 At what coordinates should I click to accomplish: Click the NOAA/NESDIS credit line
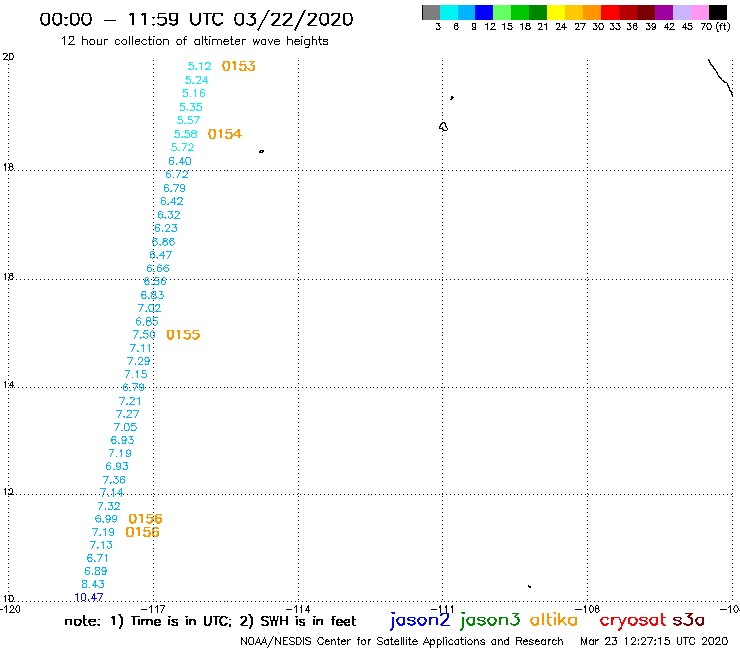point(402,641)
